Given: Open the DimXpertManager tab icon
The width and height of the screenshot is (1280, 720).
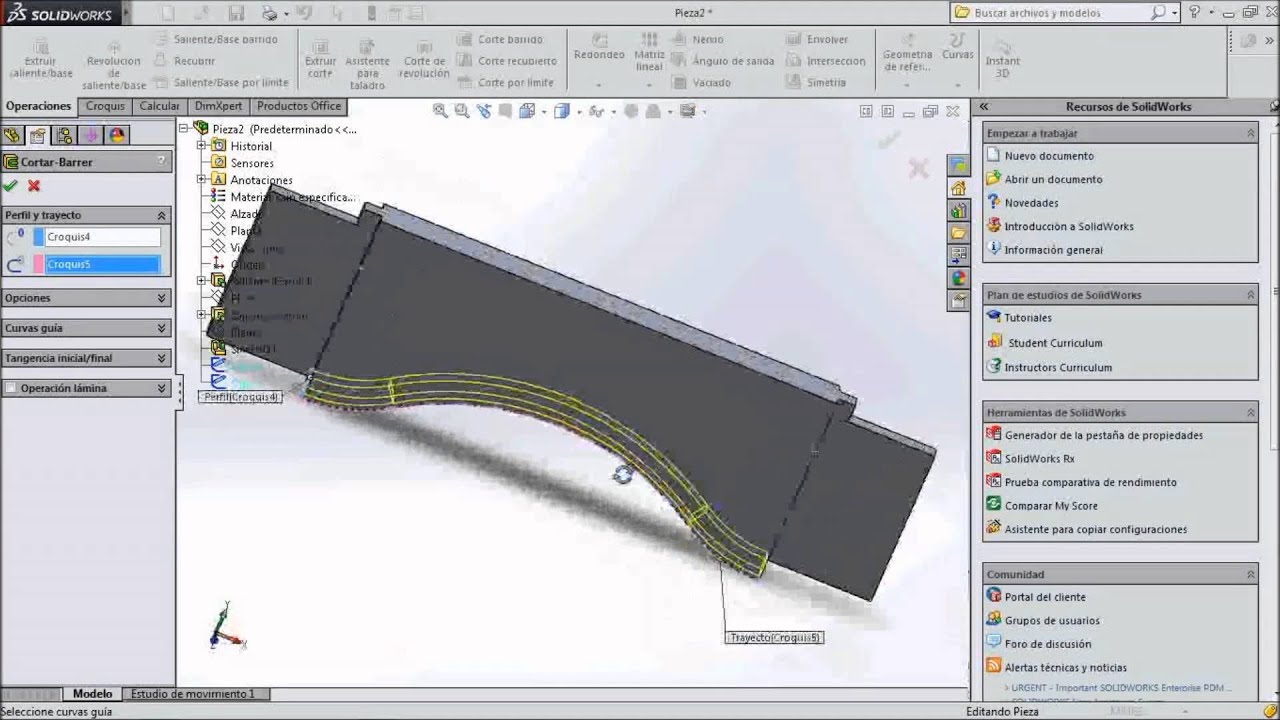Looking at the screenshot, I should point(90,136).
